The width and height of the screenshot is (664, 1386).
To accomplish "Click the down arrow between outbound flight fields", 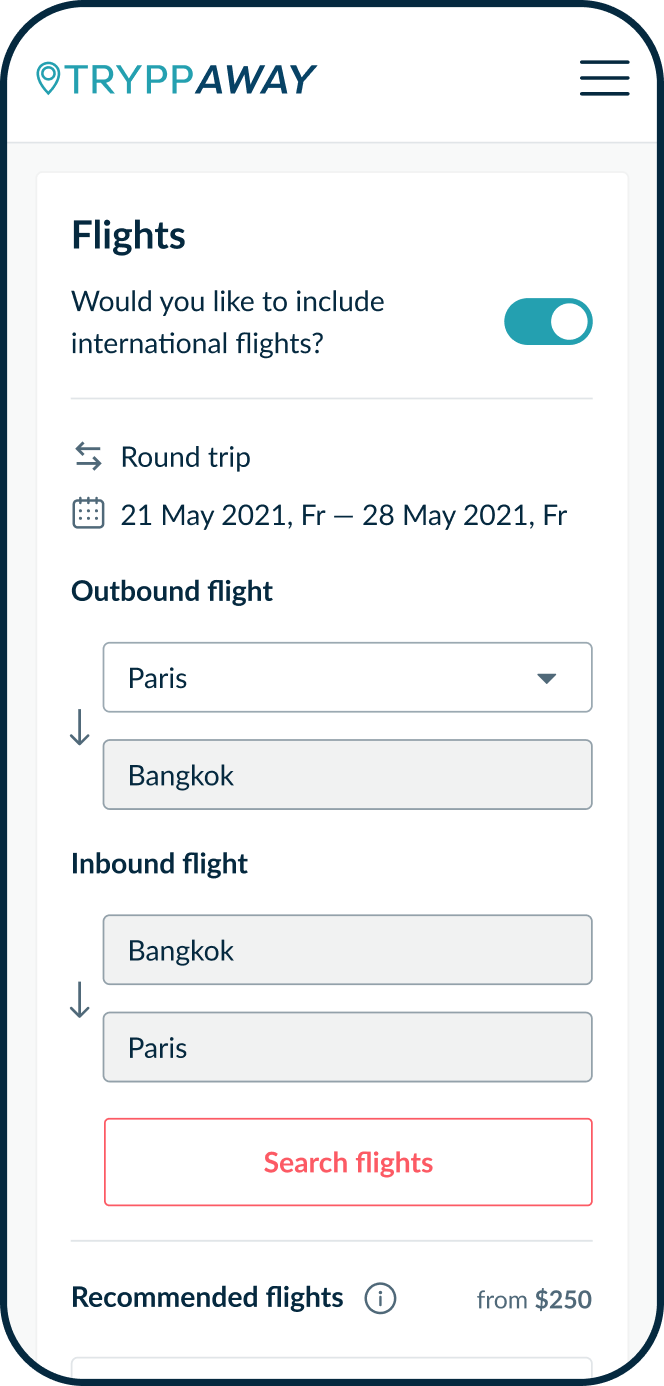I will [x=79, y=727].
